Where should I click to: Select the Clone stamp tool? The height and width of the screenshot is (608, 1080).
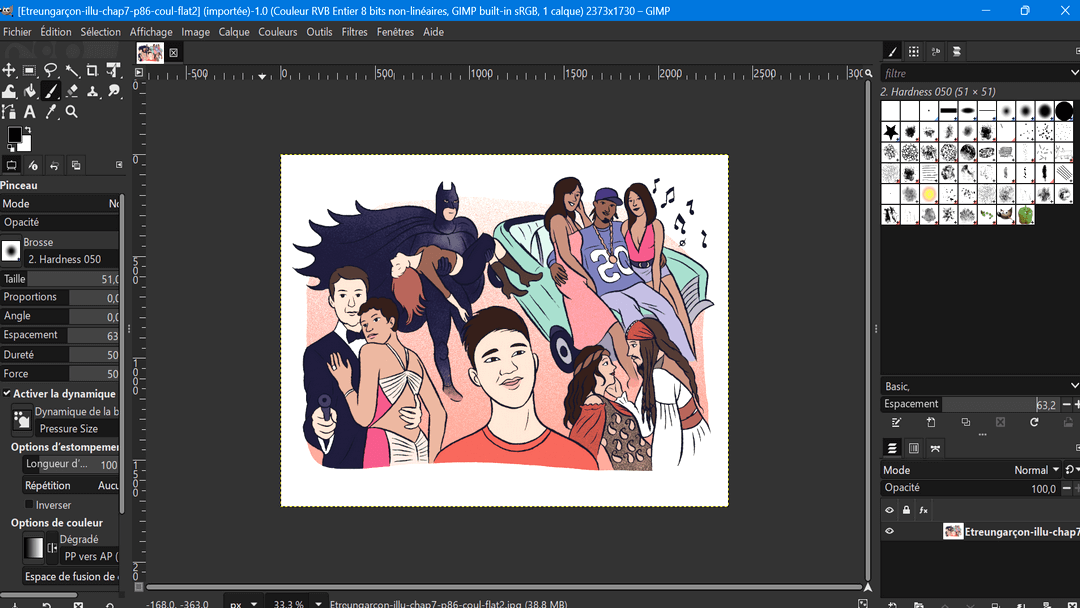point(92,91)
